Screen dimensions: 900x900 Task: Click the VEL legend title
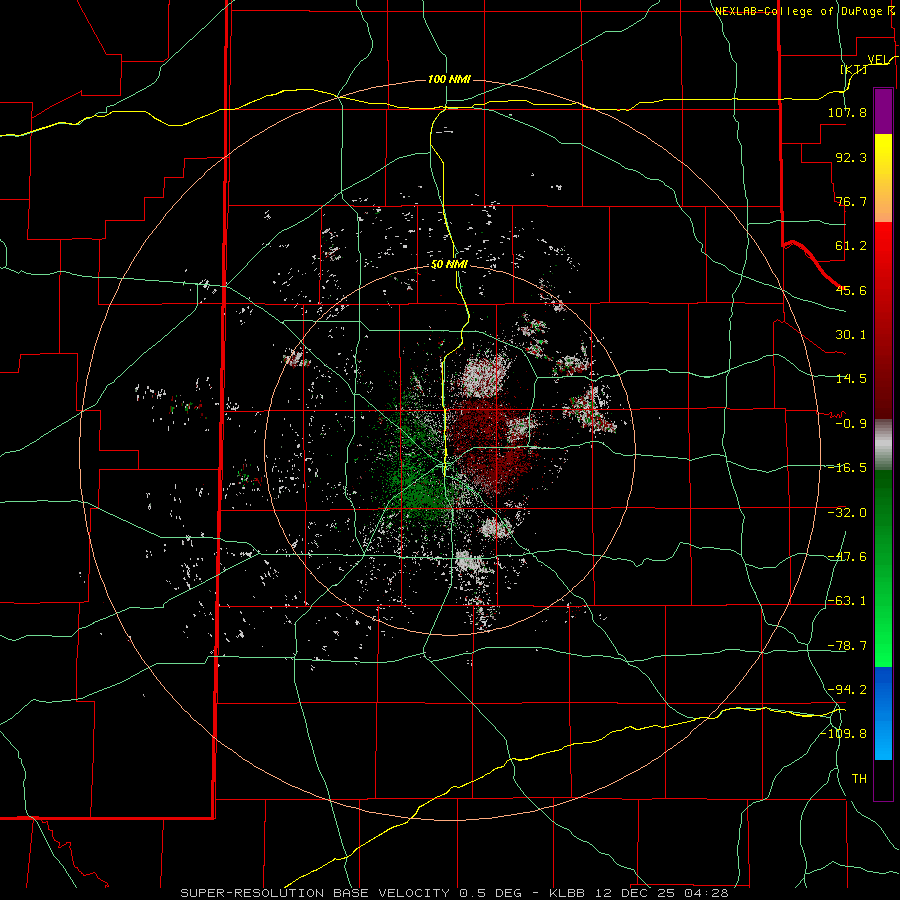(x=880, y=59)
